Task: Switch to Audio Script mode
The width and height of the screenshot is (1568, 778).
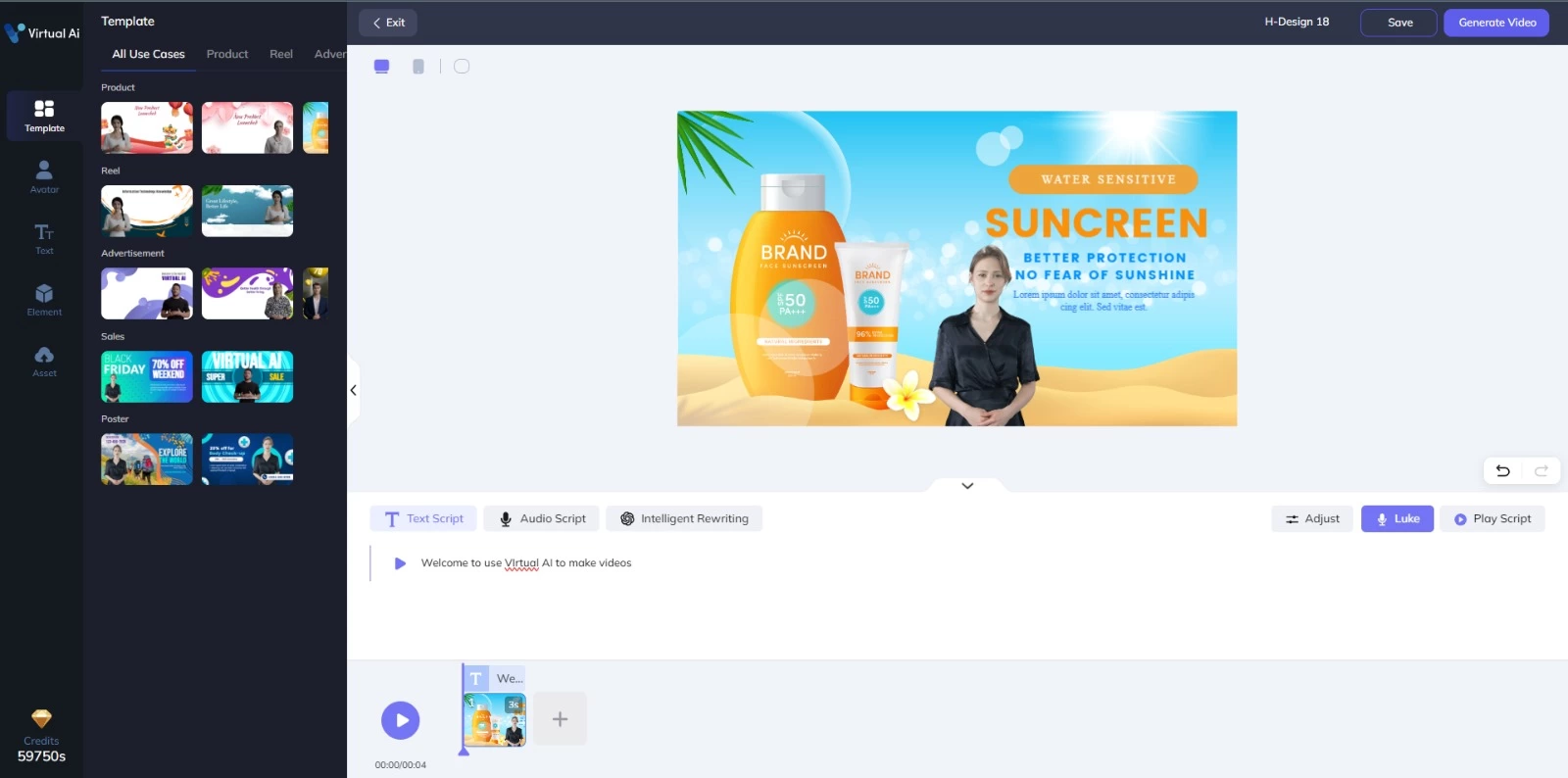Action: 541,518
